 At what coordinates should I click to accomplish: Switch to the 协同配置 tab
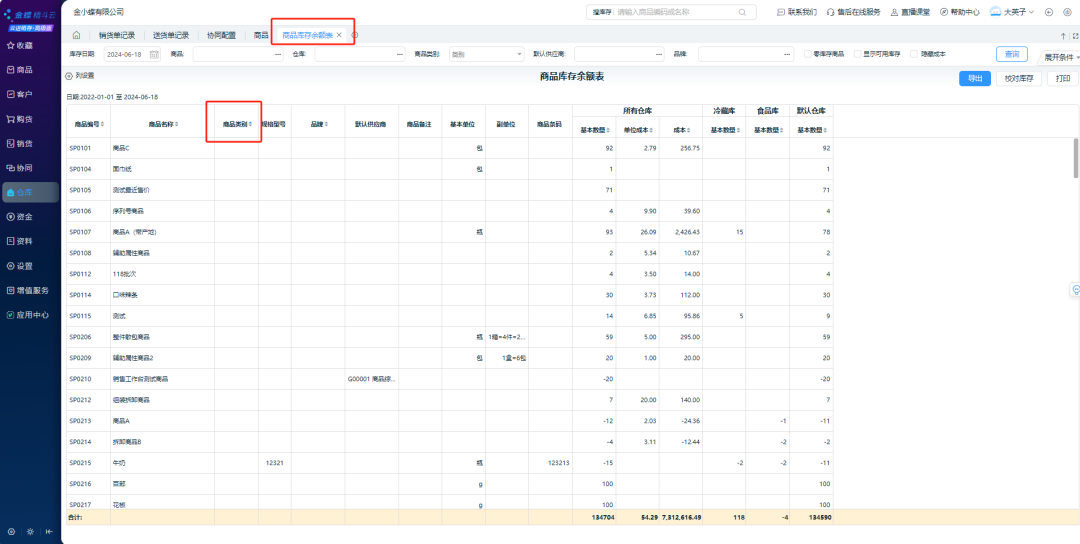click(221, 35)
